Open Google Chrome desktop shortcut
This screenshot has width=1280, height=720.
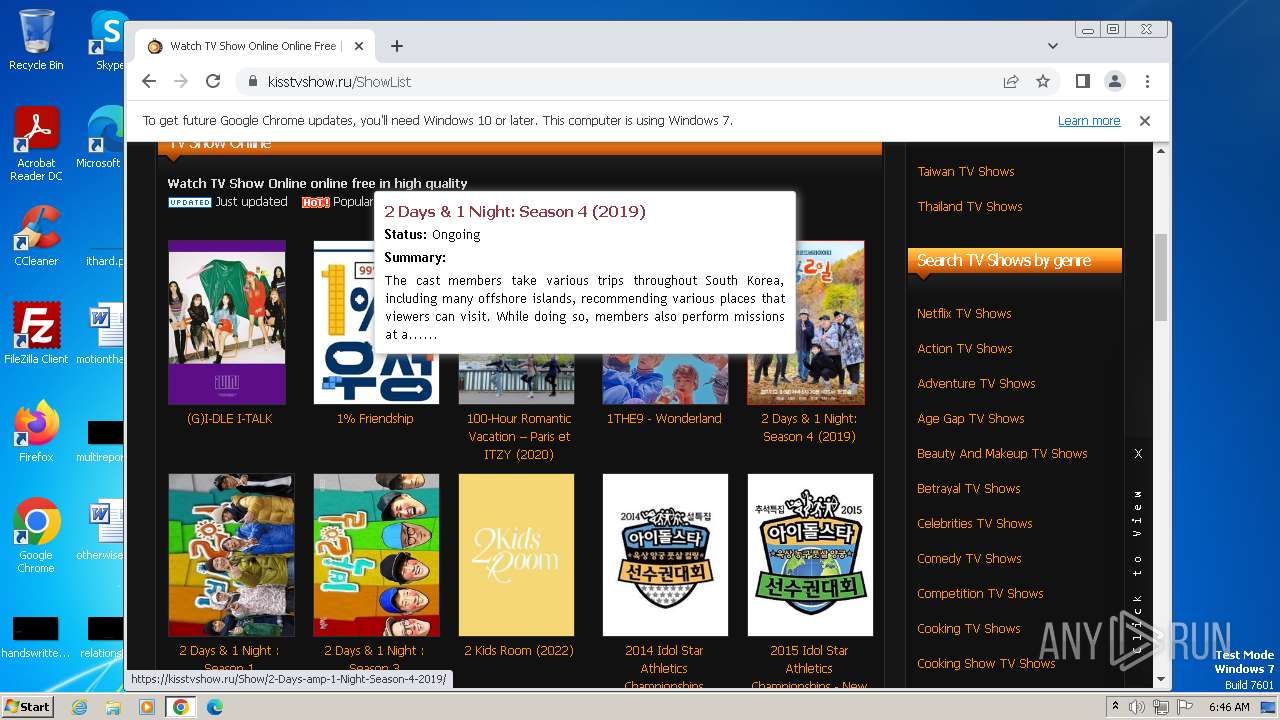tap(36, 536)
